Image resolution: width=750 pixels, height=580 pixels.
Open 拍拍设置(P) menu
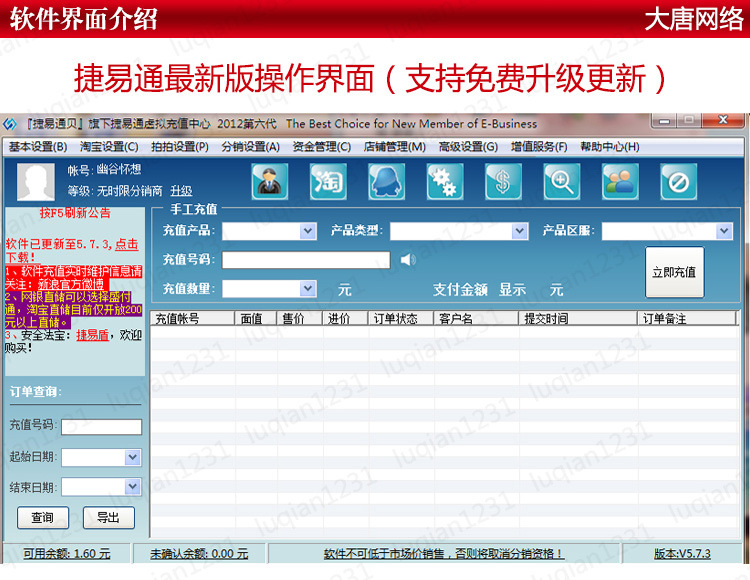pyautogui.click(x=180, y=147)
